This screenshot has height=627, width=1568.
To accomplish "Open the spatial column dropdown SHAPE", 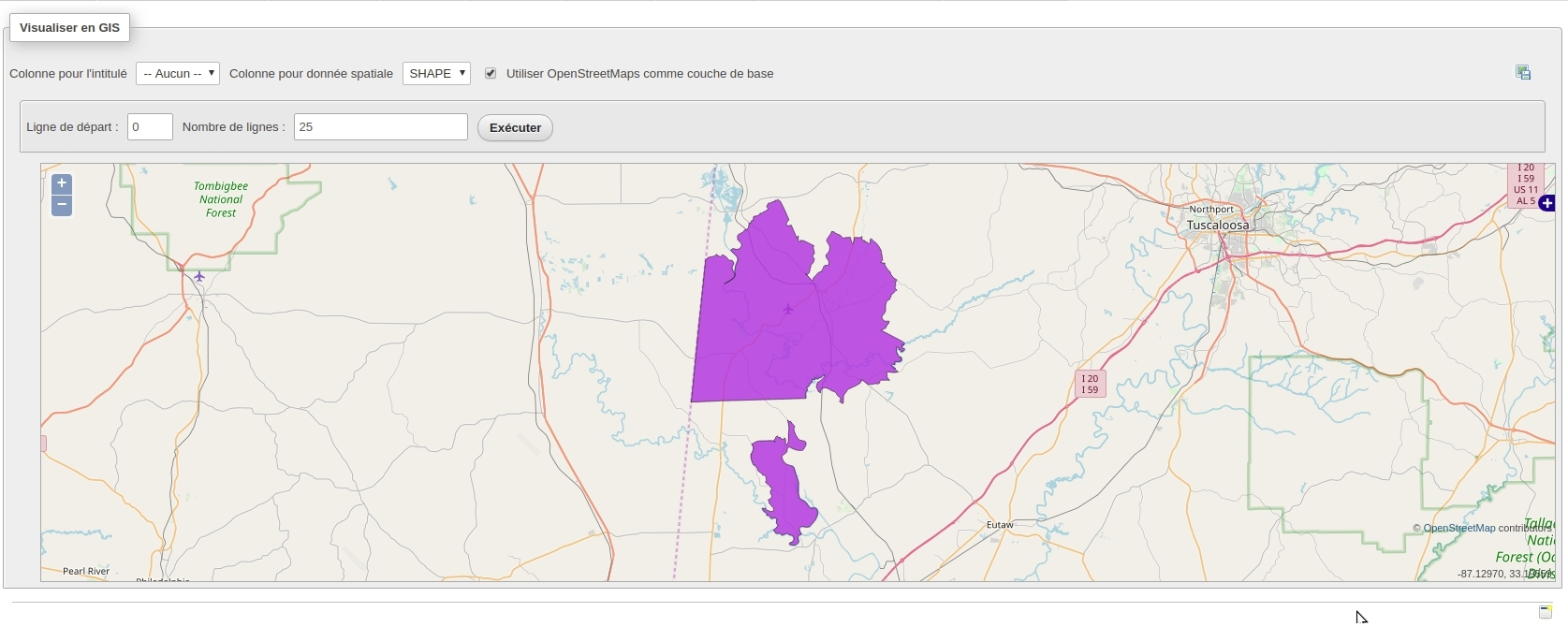I will click(436, 73).
